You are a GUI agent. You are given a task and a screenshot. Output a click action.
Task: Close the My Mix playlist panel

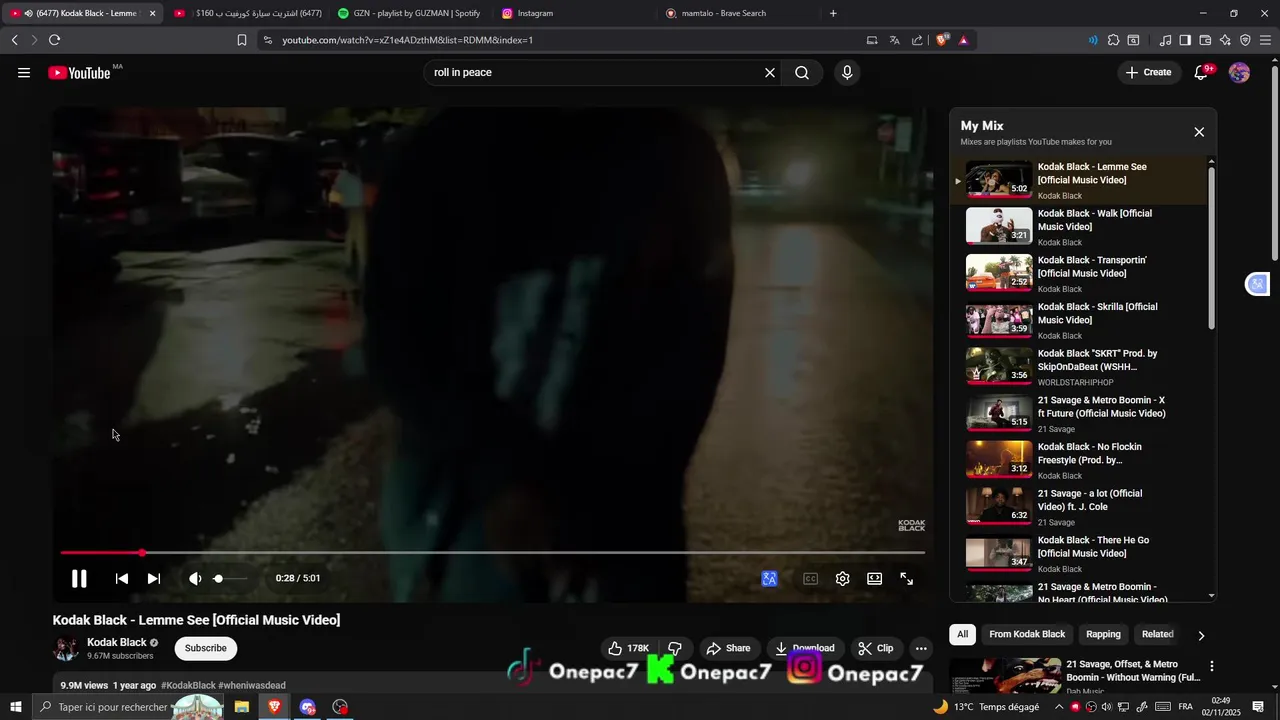point(1199,132)
